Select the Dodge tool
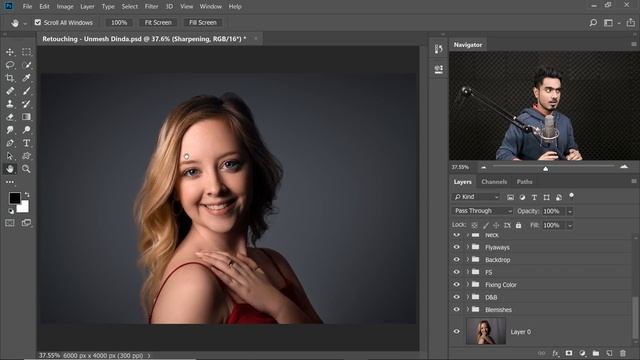The height and width of the screenshot is (360, 640). [x=27, y=130]
